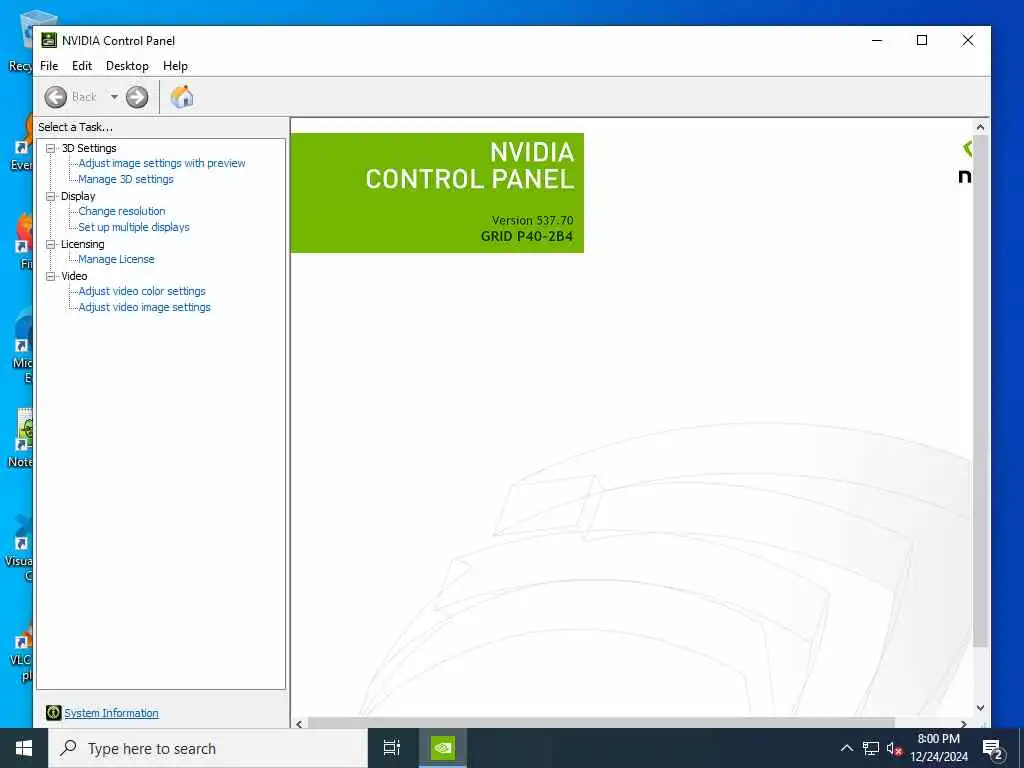Click the Back arrow toolbar icon
Screen dimensions: 1024x768
pyautogui.click(x=56, y=97)
